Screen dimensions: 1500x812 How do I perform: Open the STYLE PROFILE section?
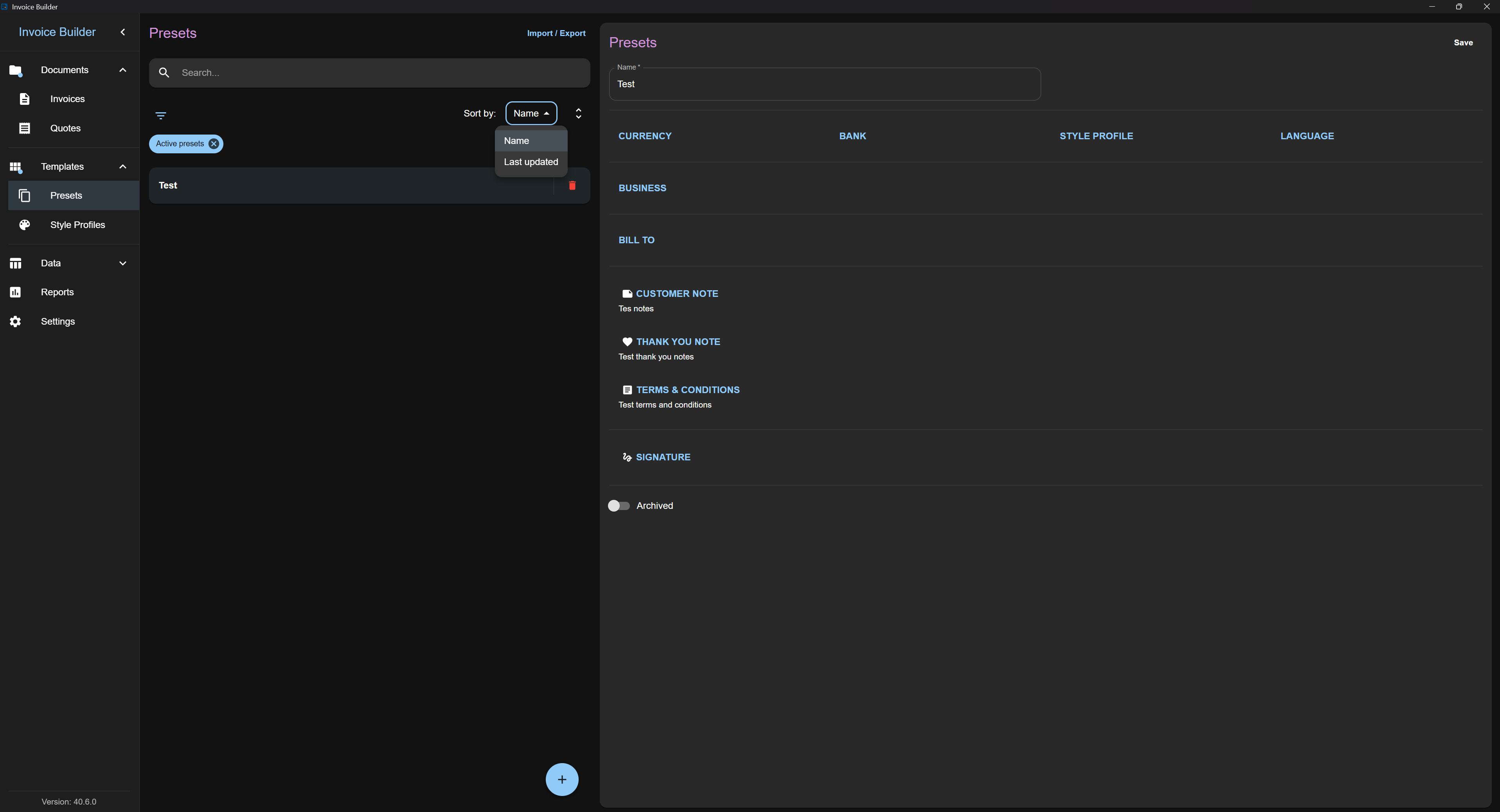[x=1096, y=136]
